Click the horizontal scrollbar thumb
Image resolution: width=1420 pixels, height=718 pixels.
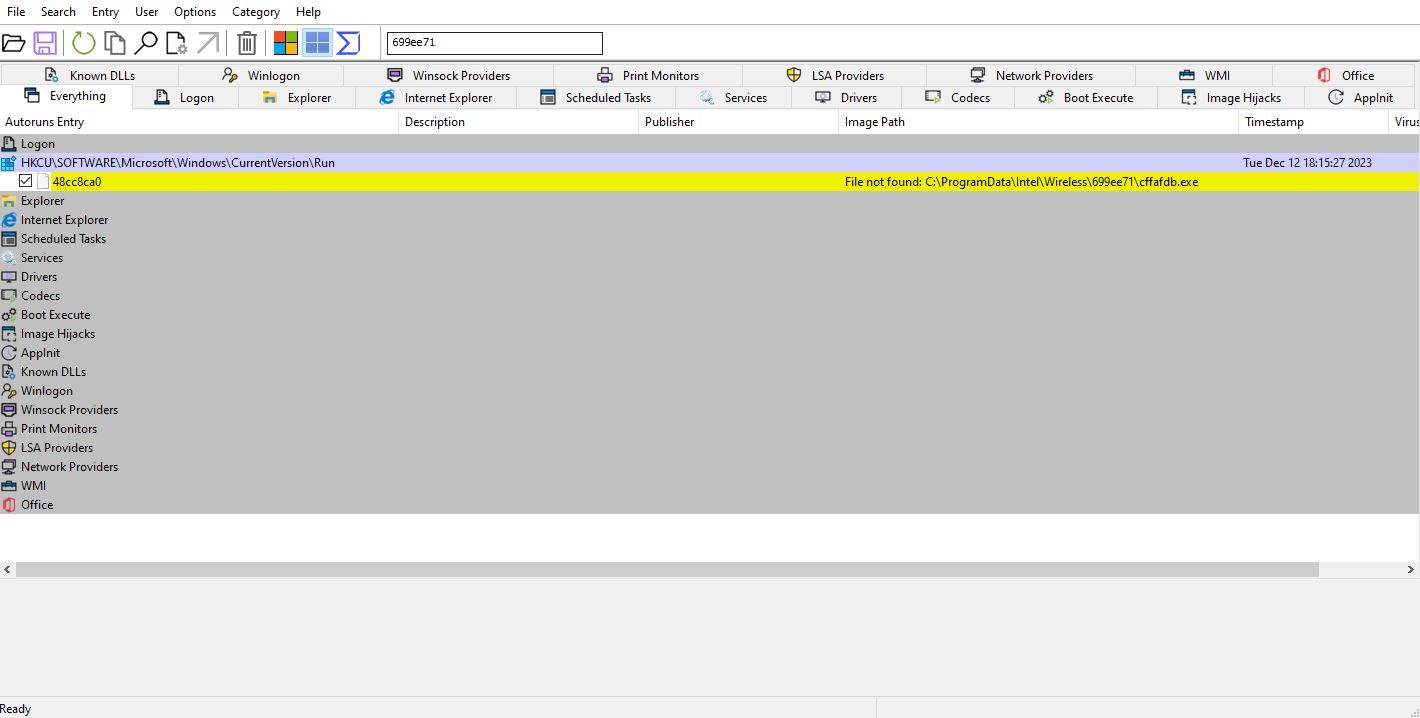667,569
